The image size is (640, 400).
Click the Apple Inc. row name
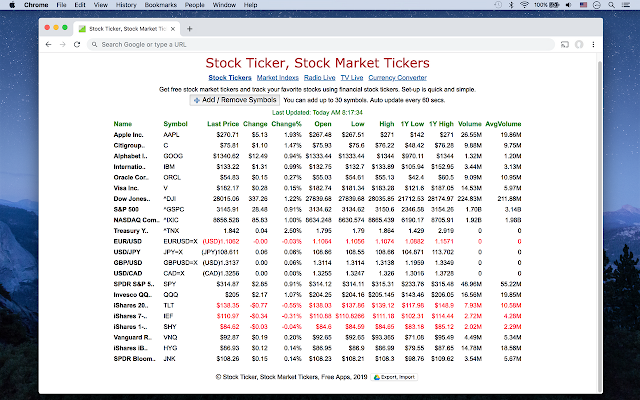point(129,135)
